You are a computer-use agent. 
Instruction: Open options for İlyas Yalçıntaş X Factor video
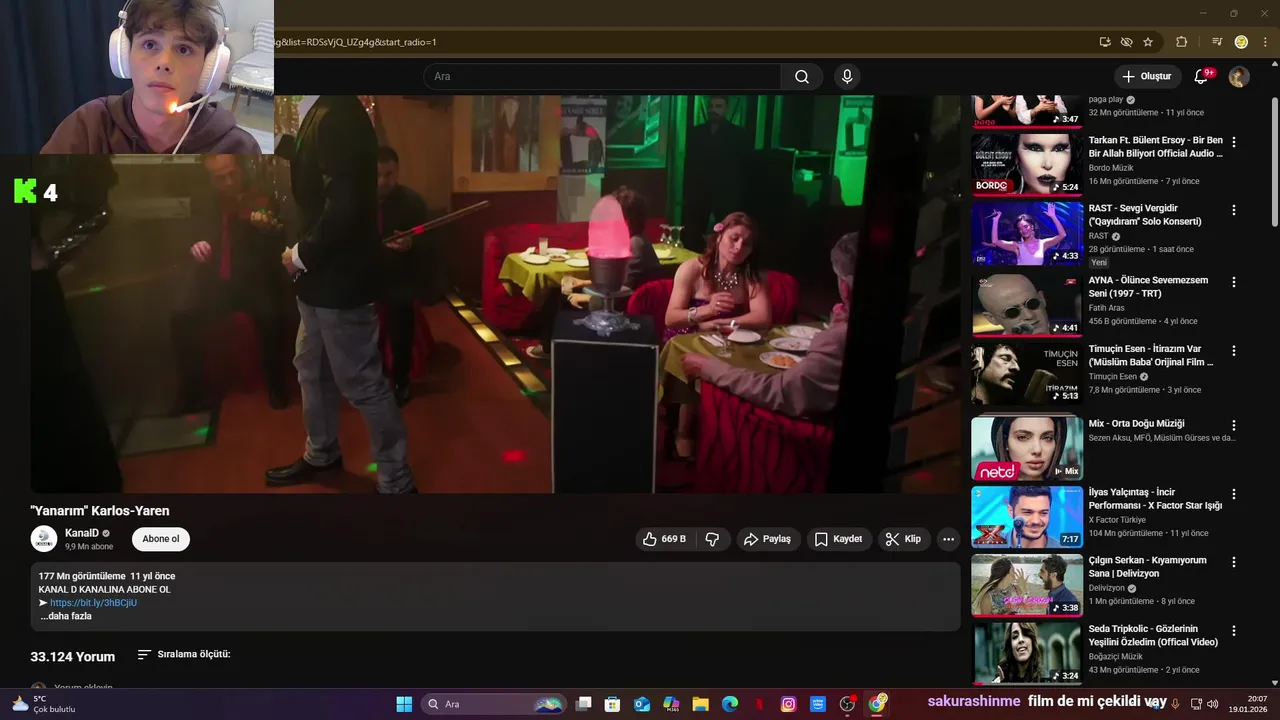[x=1234, y=494]
